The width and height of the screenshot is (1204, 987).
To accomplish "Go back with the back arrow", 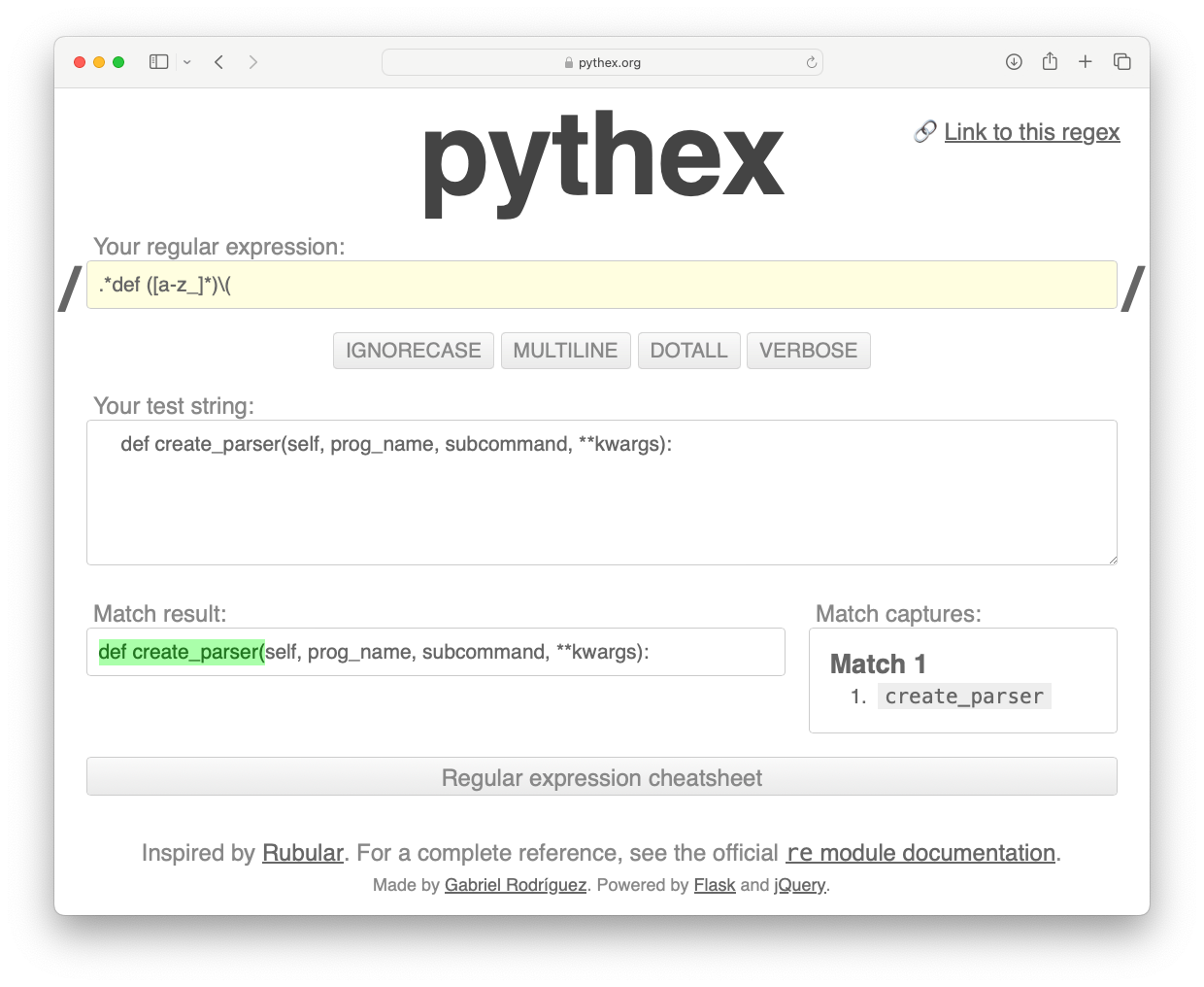I will (219, 62).
